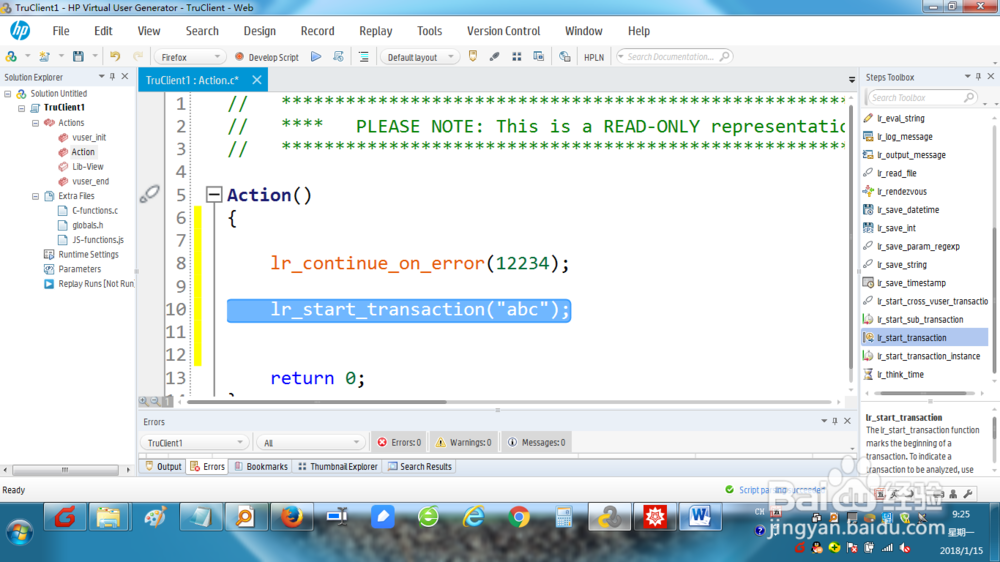This screenshot has width=1000, height=562.
Task: Click the editor horizontal scrollbar
Action: (x=317, y=402)
